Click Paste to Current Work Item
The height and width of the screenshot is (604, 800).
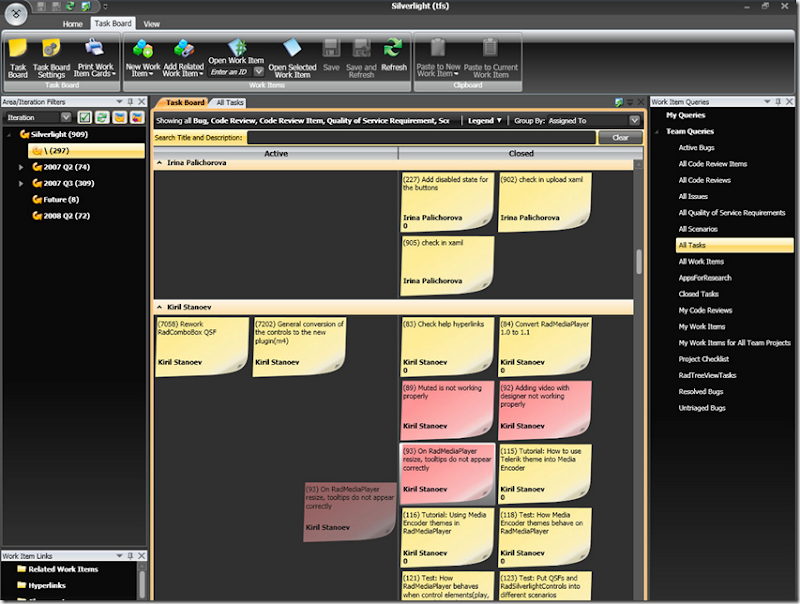490,58
